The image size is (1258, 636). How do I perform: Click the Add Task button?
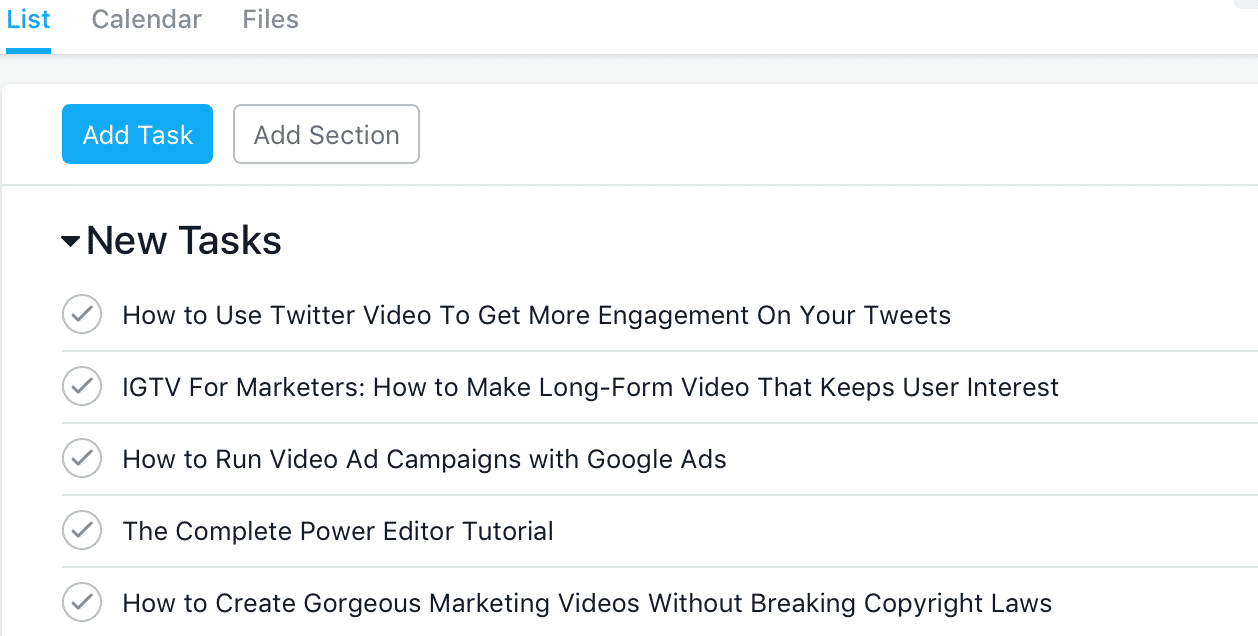tap(137, 134)
